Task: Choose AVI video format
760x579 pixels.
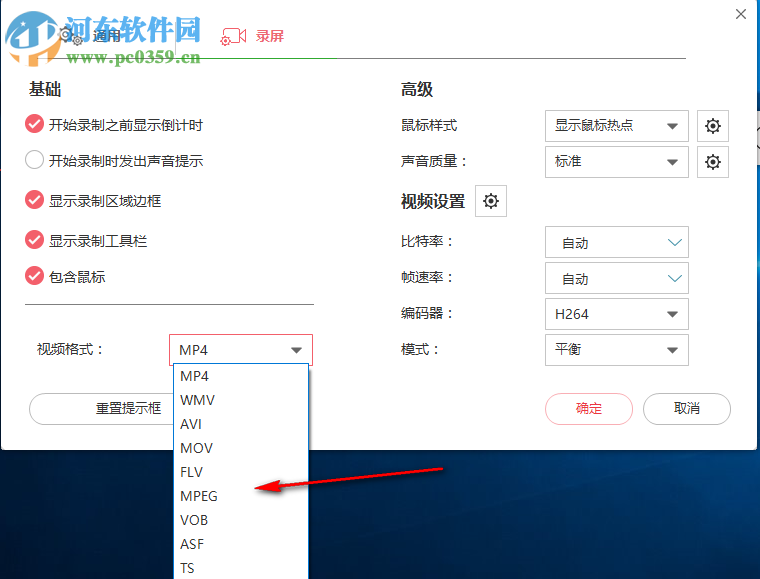Action: pyautogui.click(x=241, y=424)
